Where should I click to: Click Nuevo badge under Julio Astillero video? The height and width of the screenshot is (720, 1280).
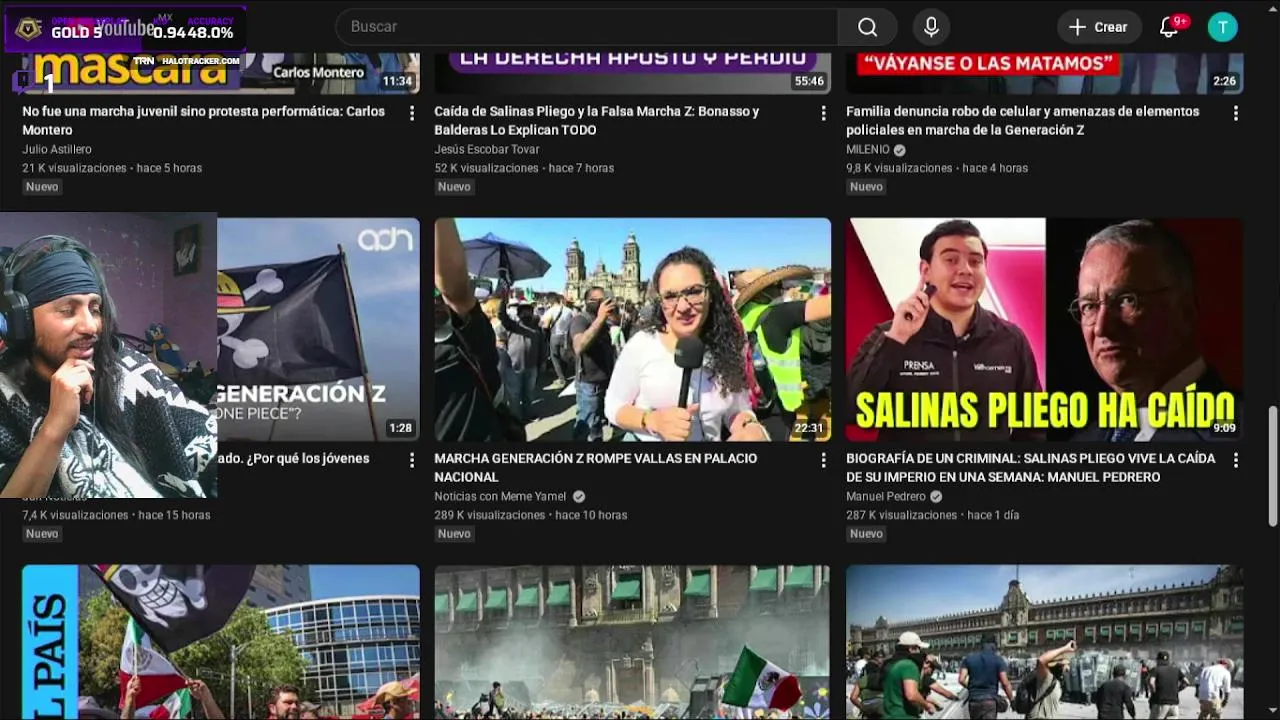click(x=42, y=187)
